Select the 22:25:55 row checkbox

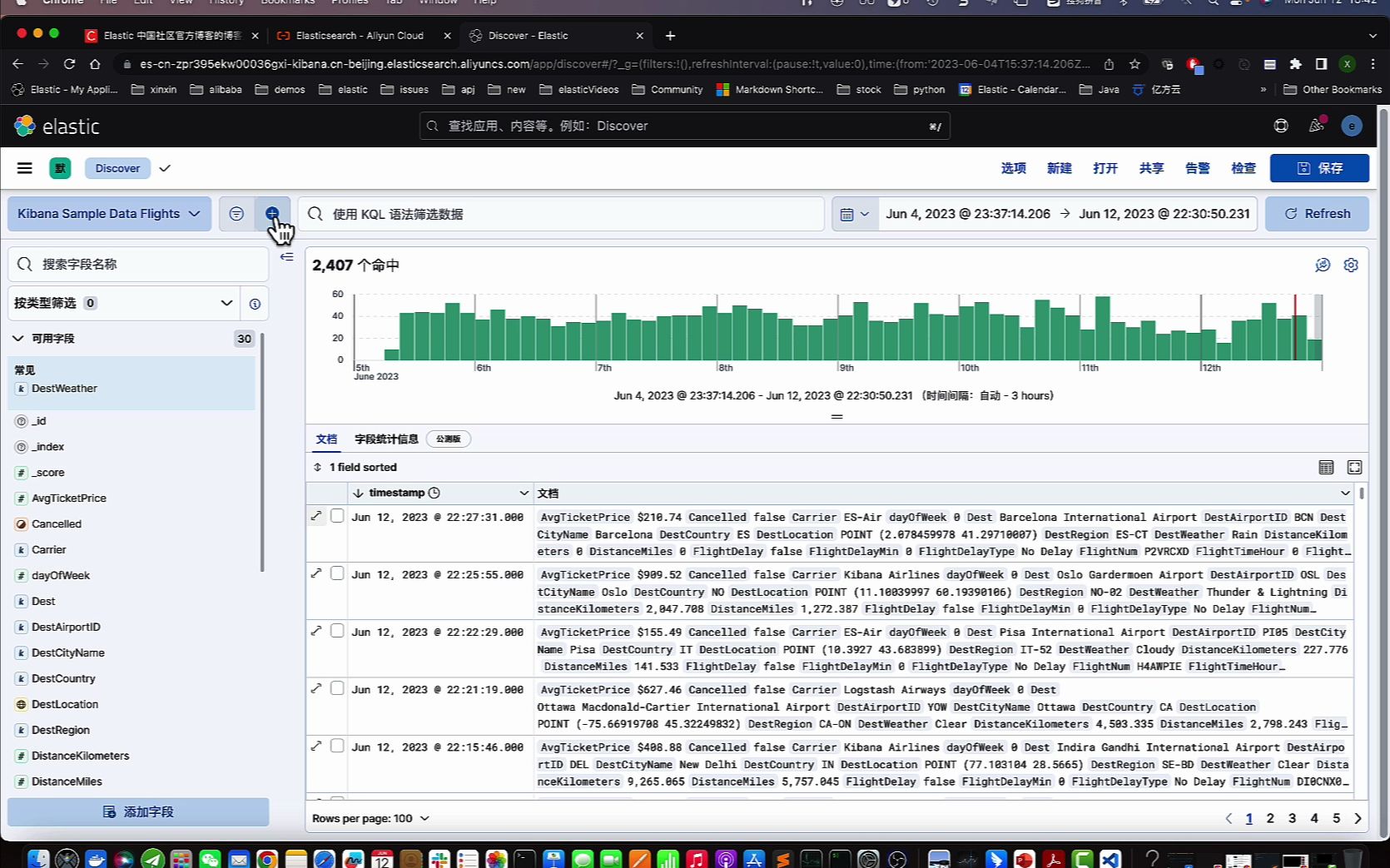(337, 573)
